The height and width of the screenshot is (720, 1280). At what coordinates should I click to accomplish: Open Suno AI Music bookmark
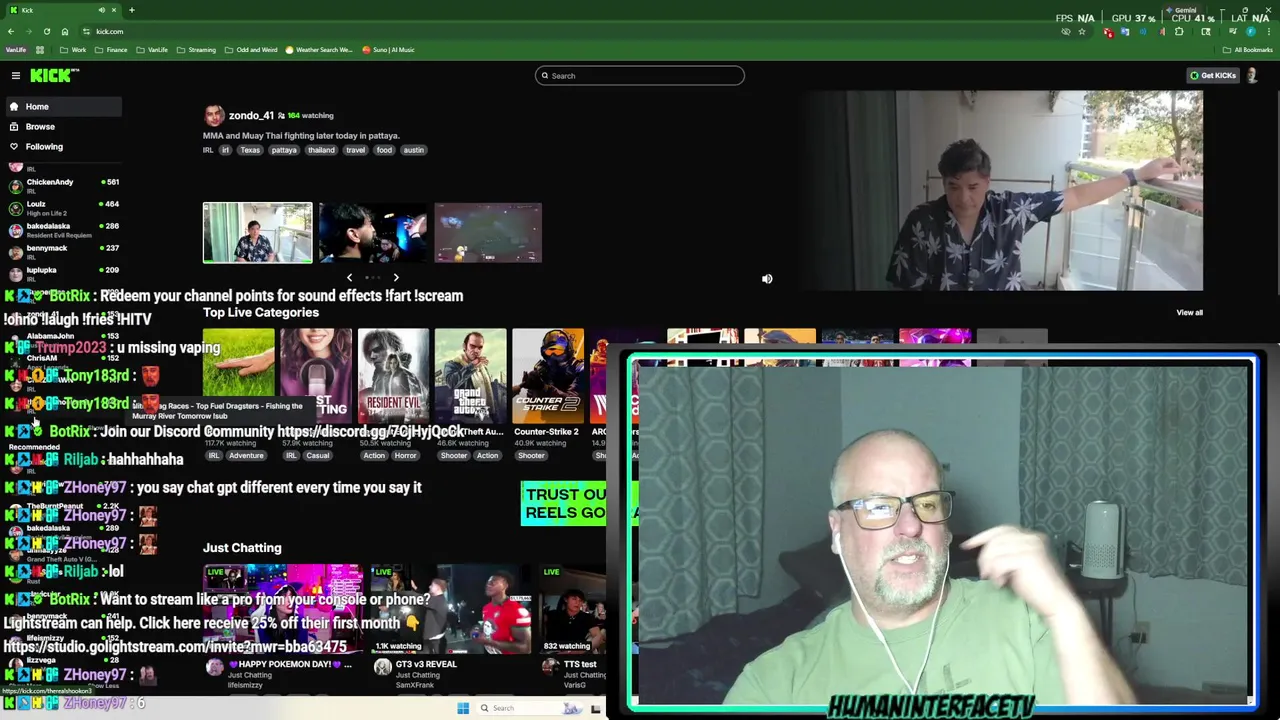pyautogui.click(x=388, y=50)
